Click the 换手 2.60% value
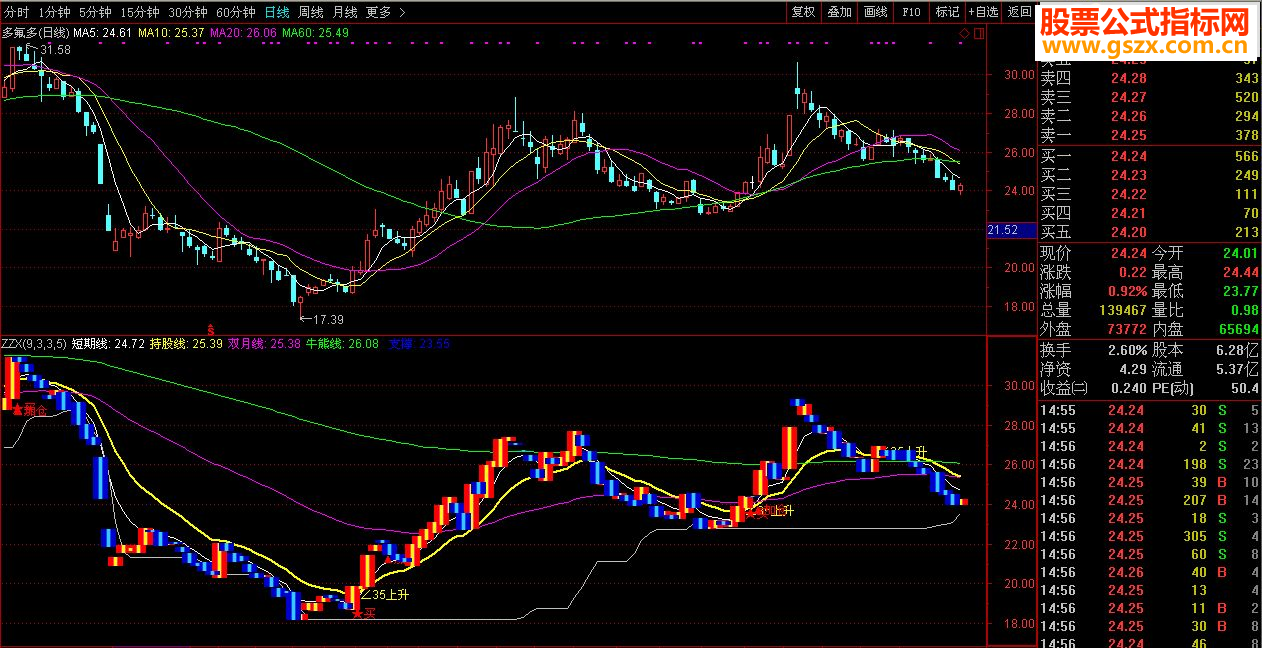The image size is (1262, 648). (1128, 350)
